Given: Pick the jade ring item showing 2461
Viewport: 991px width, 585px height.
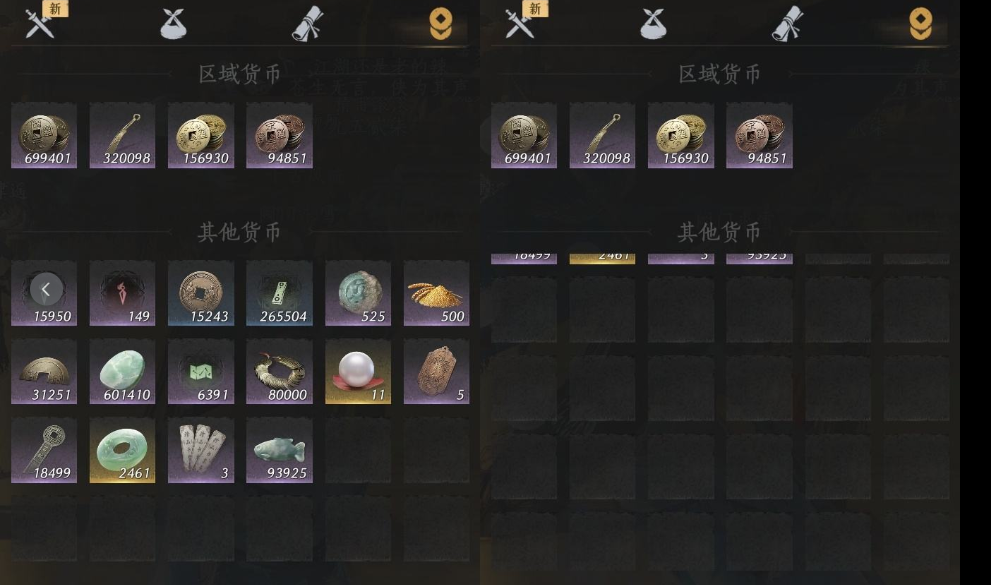Looking at the screenshot, I should 123,450.
